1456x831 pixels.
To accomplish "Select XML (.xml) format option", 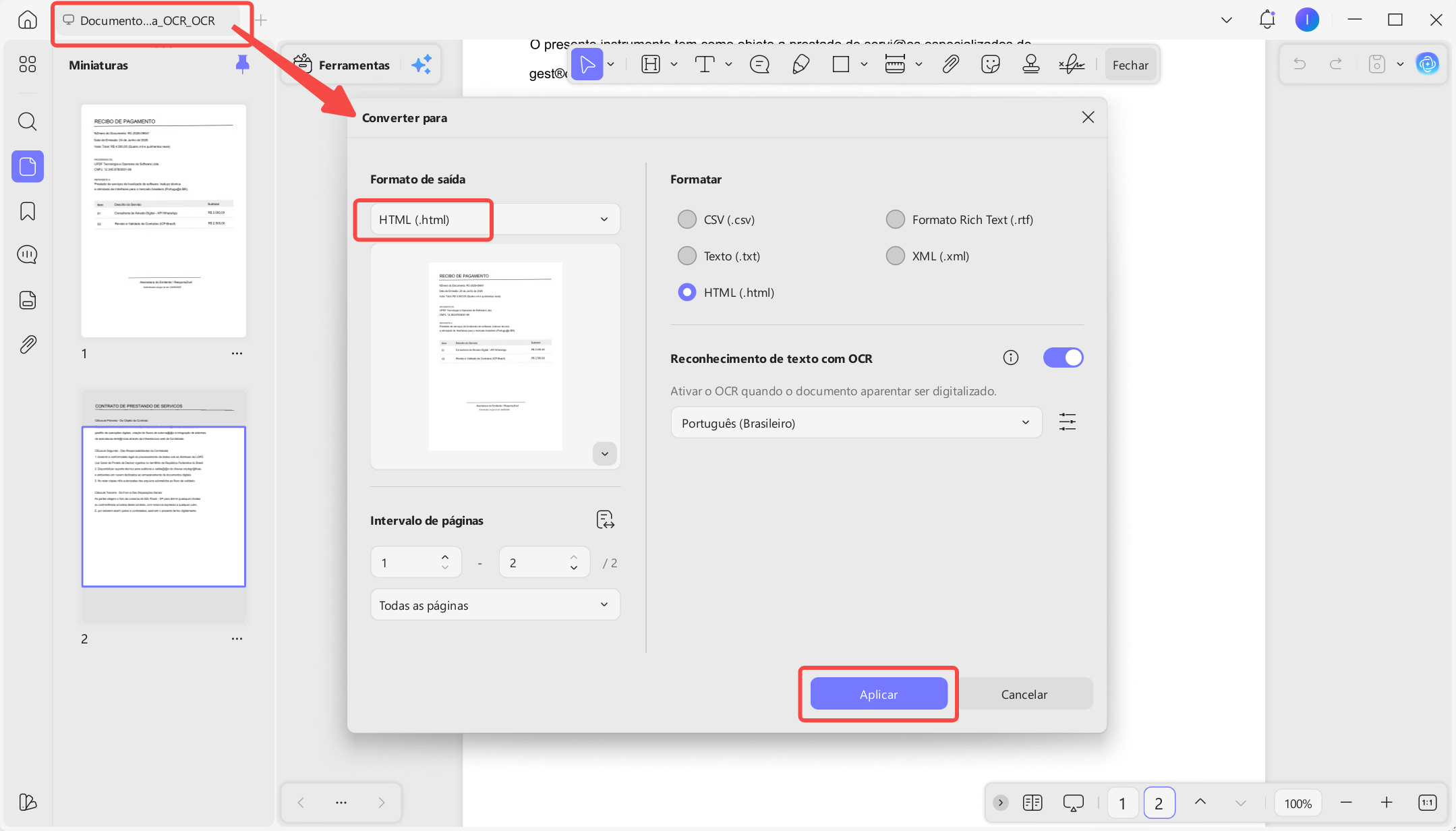I will click(927, 256).
